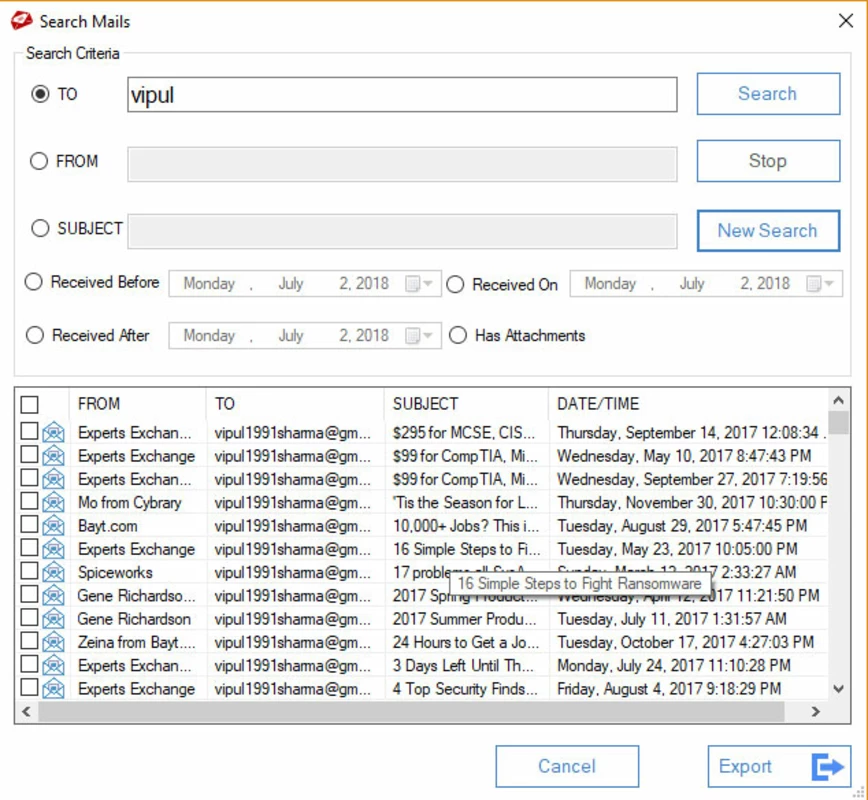868x800 pixels.
Task: Close the Search Mails dialog
Action: pyautogui.click(x=846, y=21)
